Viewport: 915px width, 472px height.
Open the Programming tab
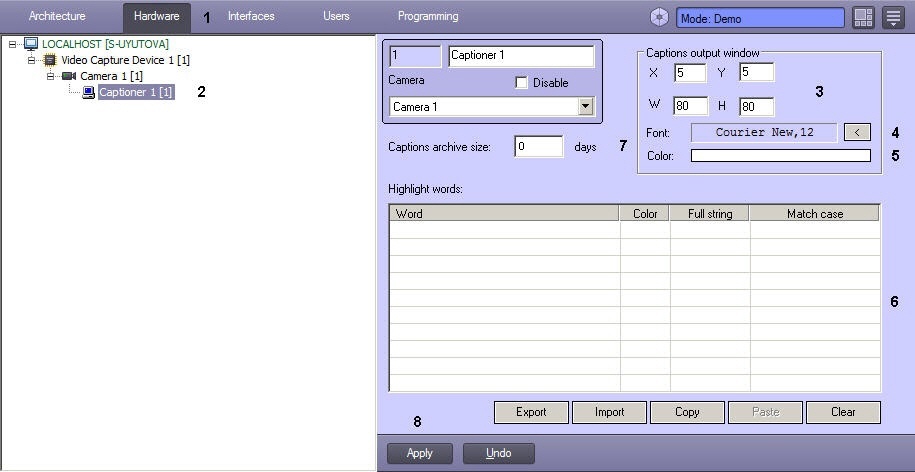tap(428, 16)
